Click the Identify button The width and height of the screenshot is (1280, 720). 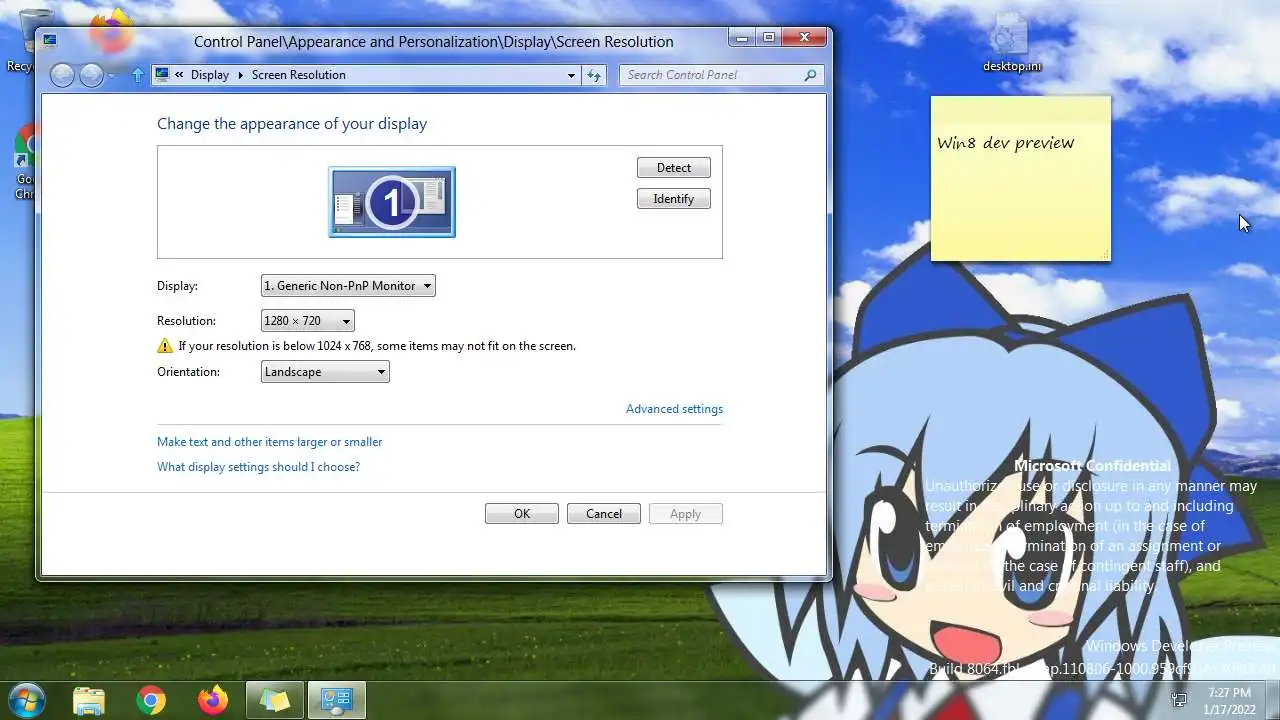point(674,199)
